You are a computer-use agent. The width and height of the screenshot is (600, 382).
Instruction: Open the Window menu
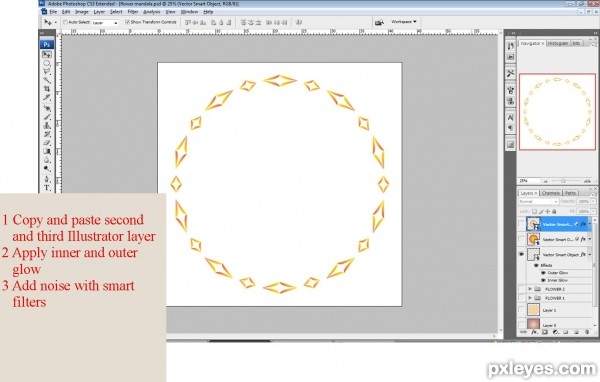click(189, 12)
